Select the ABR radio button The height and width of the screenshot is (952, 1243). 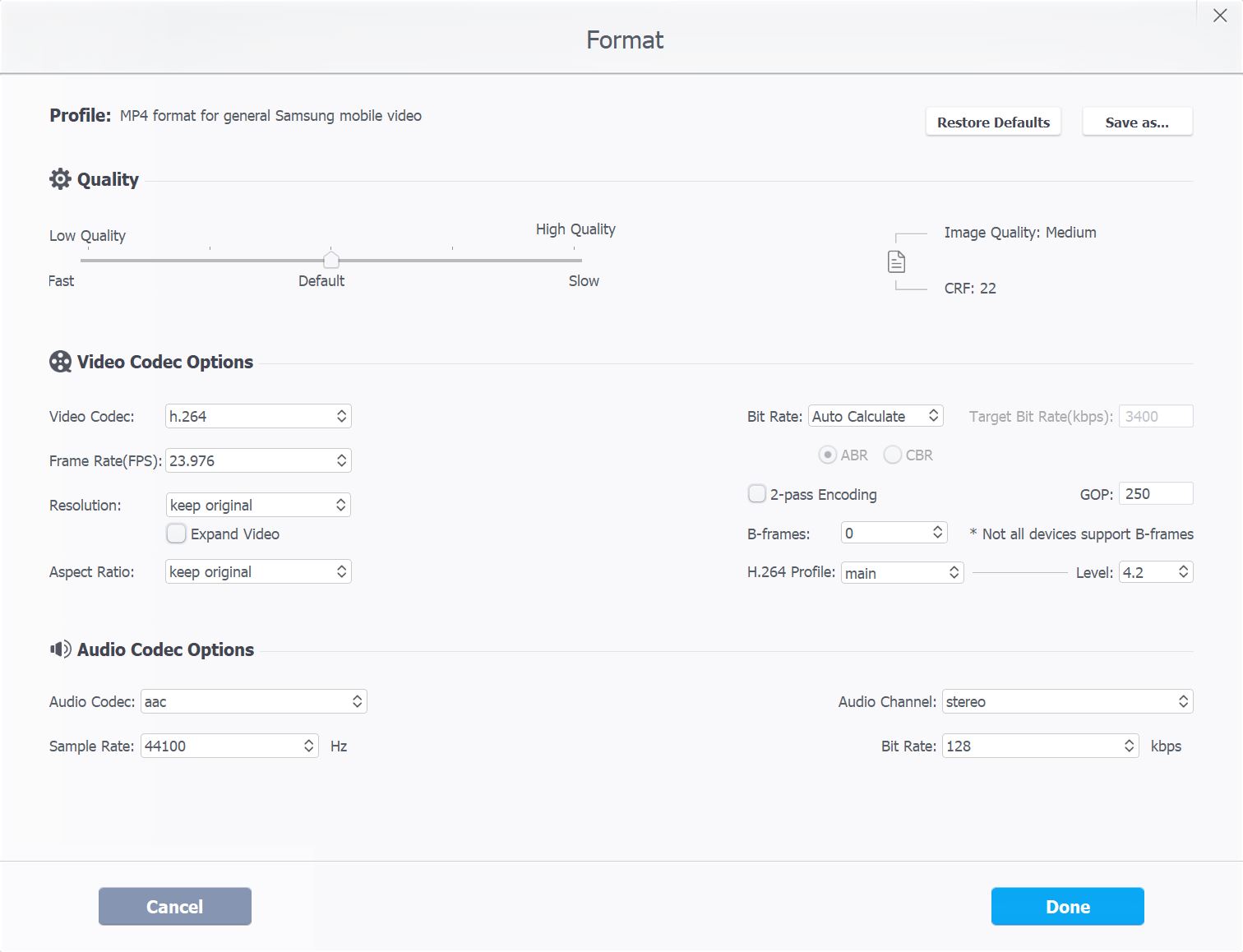click(828, 455)
